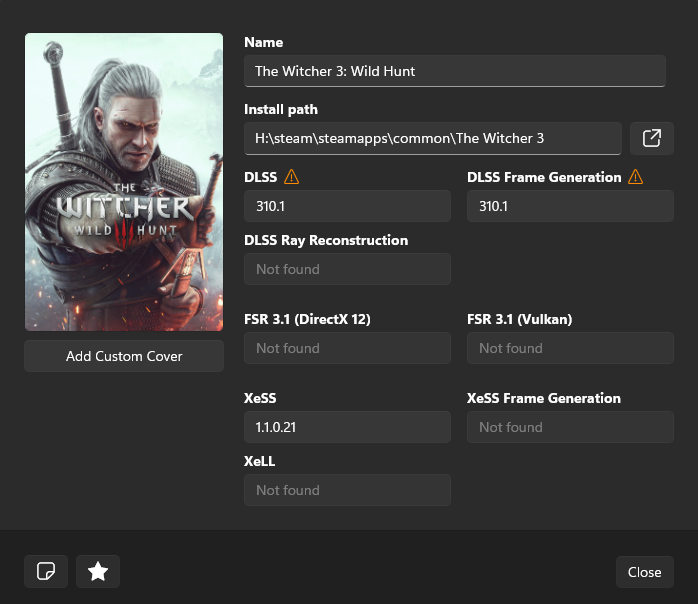Click the Name field with The Witcher 3
698x604 pixels.
point(454,71)
